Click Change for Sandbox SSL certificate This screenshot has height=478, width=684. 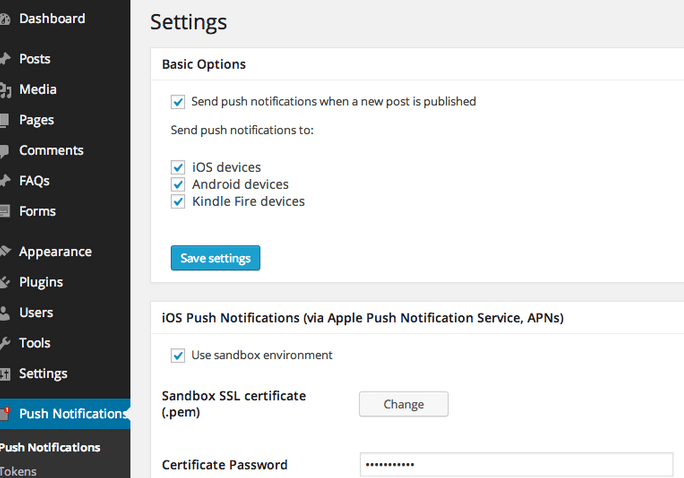click(404, 404)
